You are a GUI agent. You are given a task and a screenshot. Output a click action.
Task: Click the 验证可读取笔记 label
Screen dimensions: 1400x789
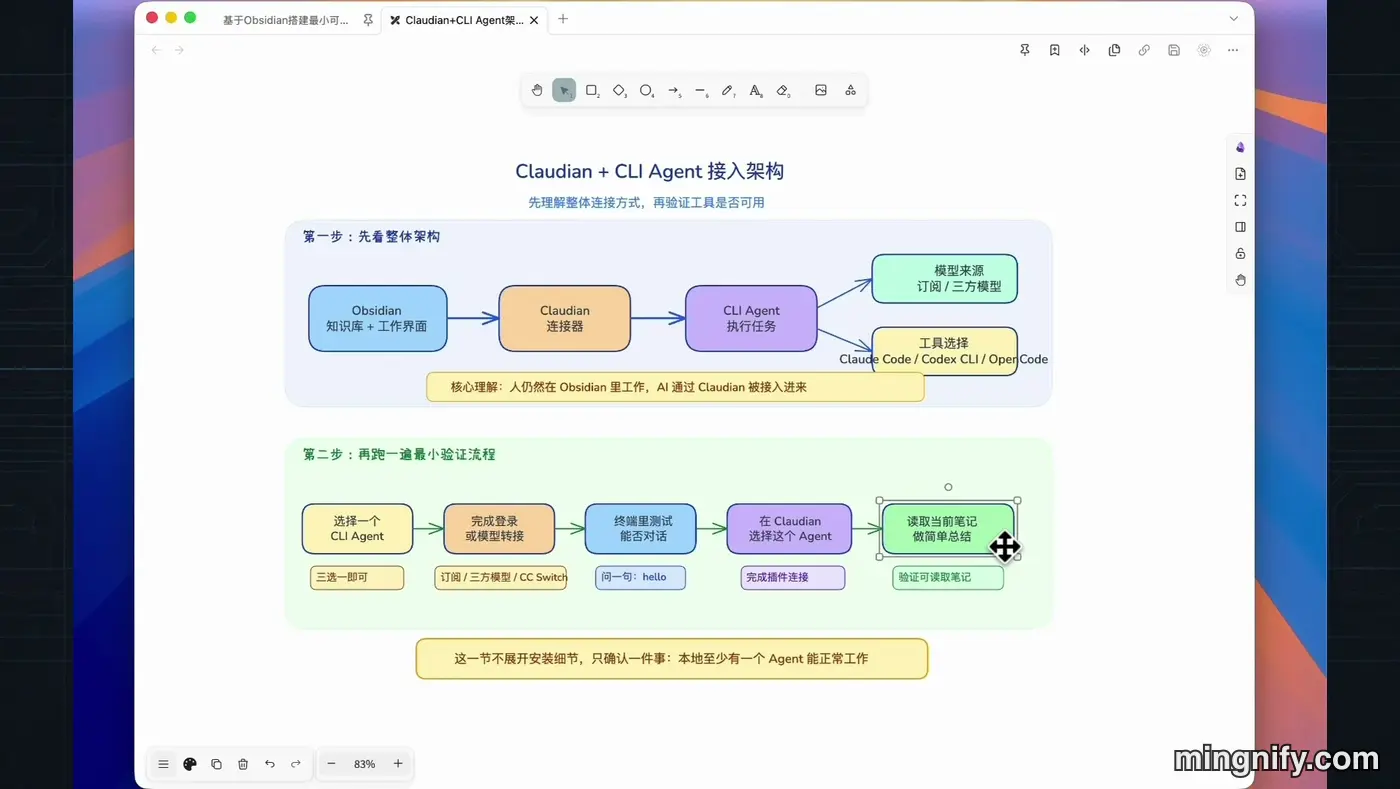pos(948,577)
